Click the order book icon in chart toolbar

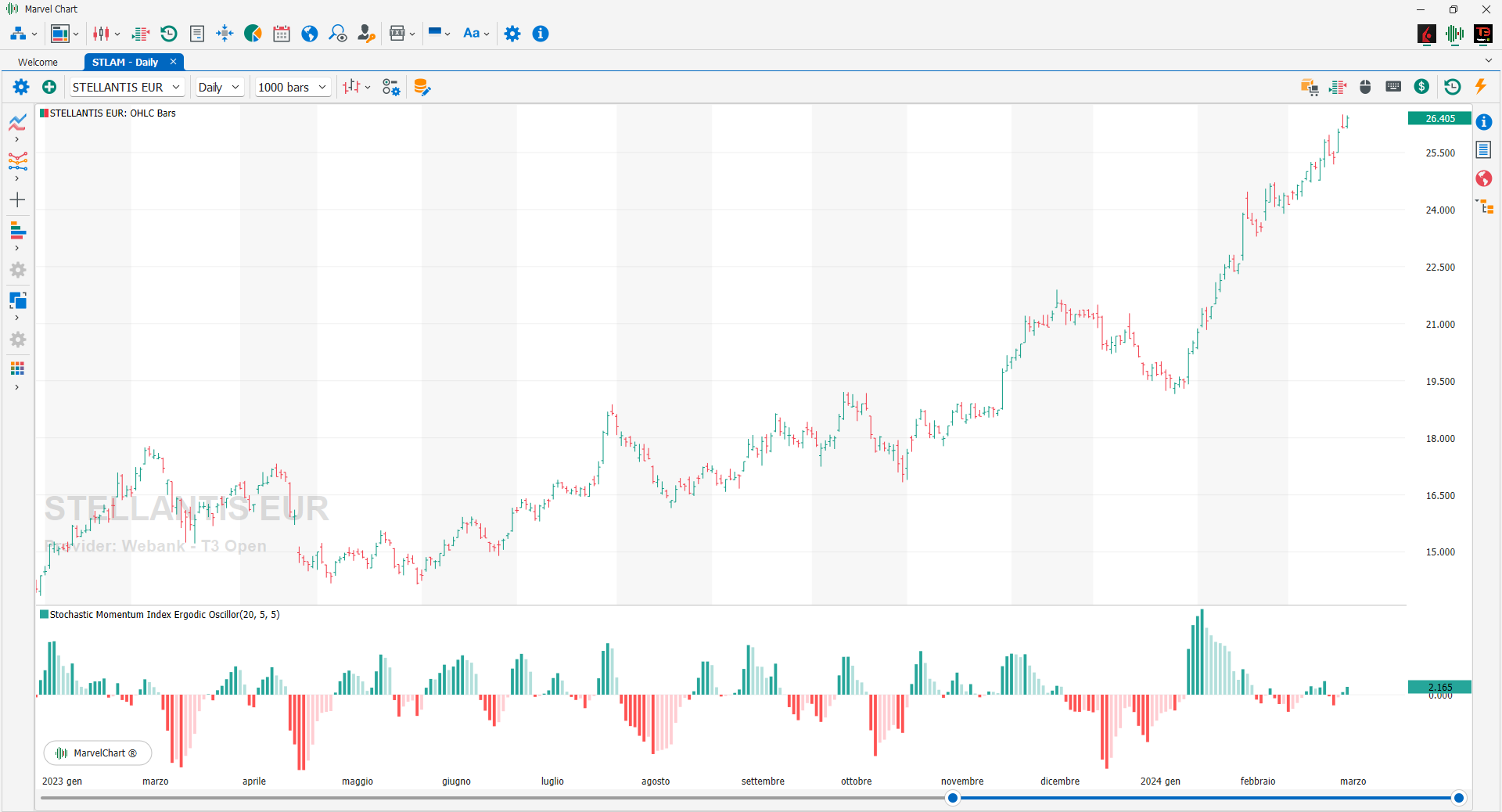[x=1338, y=87]
